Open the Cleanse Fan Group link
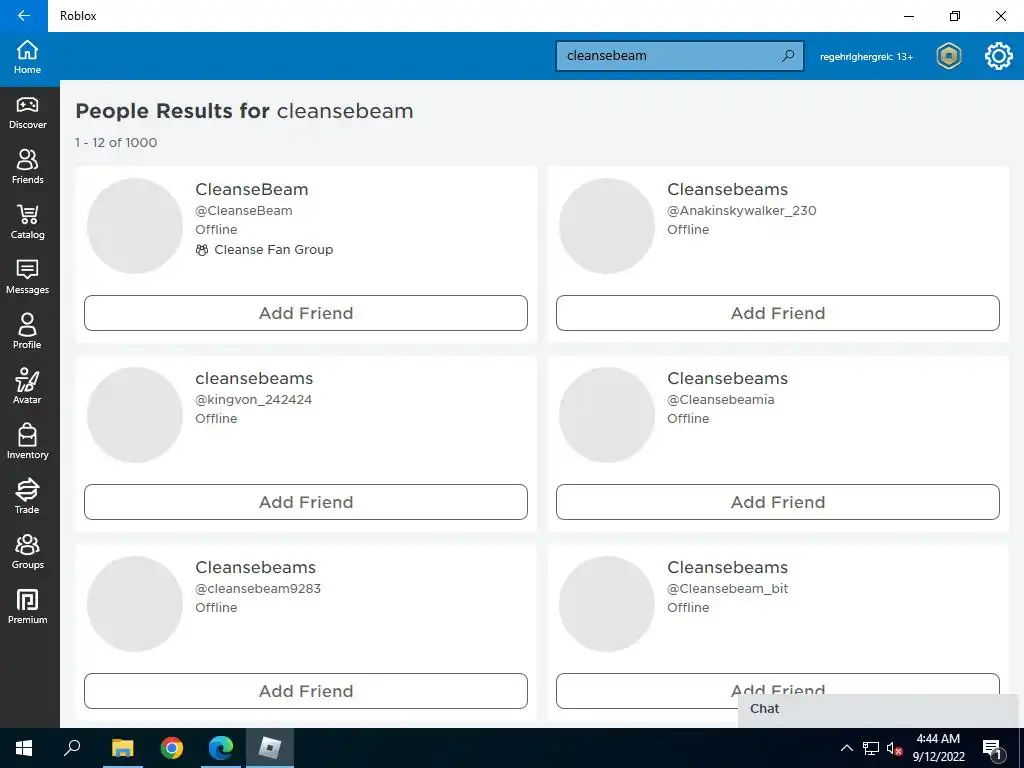The width and height of the screenshot is (1024, 768). point(264,249)
